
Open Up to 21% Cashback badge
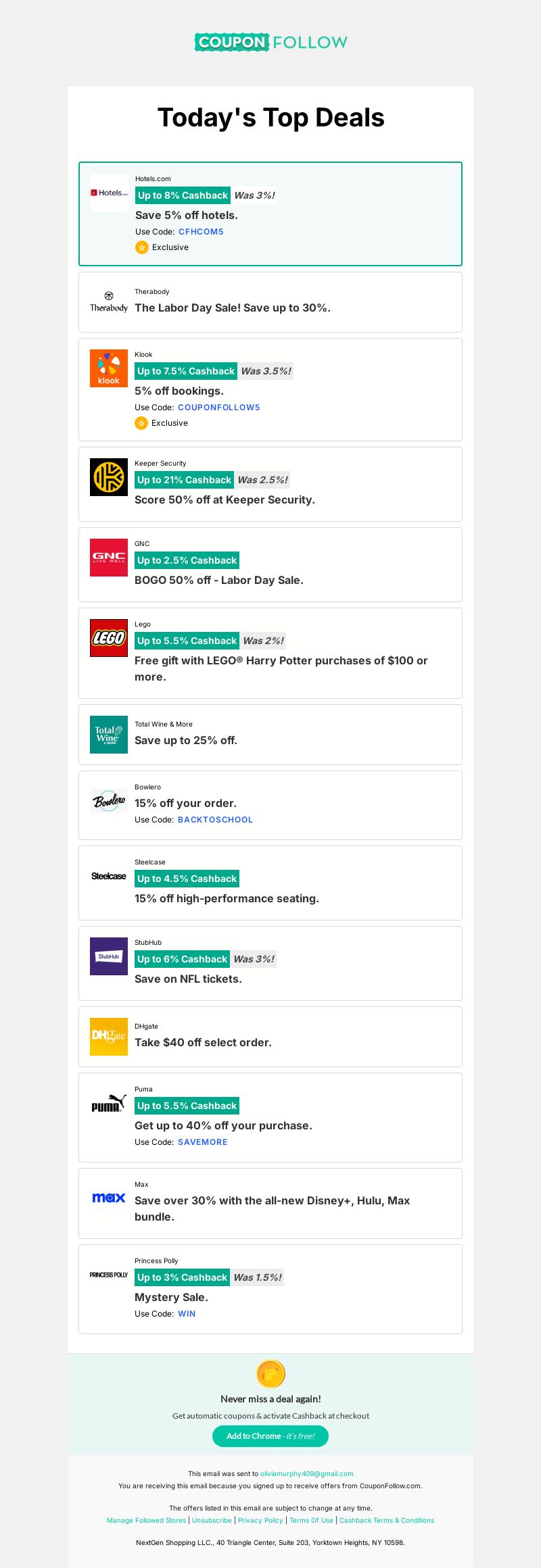184,480
